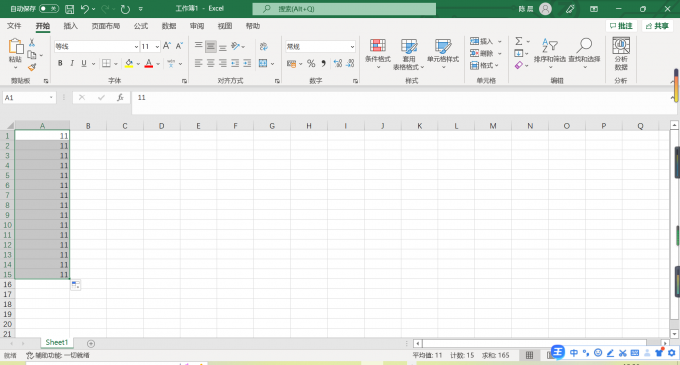Toggle Italic formatting
The height and width of the screenshot is (365, 680).
(72, 63)
